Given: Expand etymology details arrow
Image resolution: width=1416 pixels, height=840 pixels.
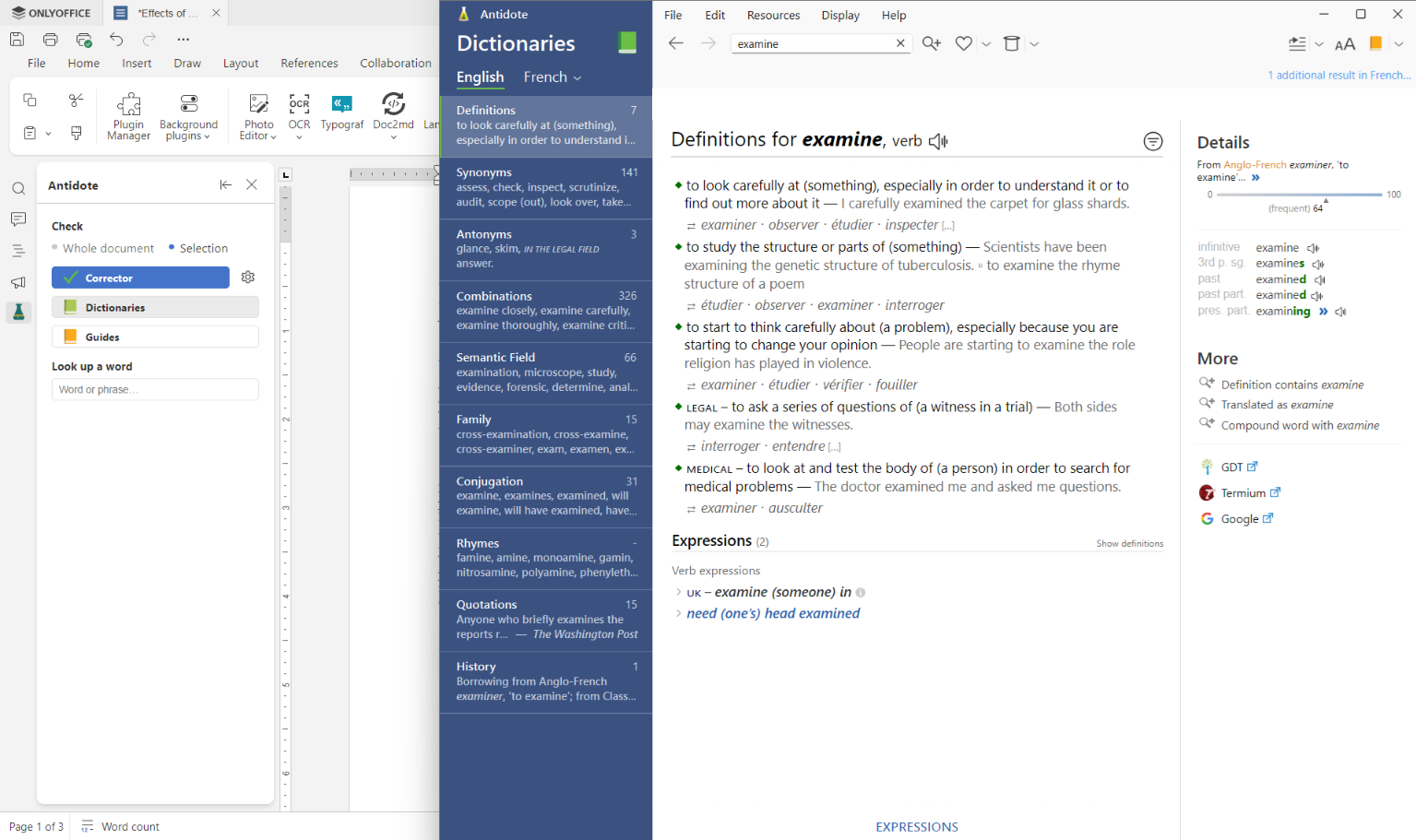Looking at the screenshot, I should click(x=1255, y=177).
